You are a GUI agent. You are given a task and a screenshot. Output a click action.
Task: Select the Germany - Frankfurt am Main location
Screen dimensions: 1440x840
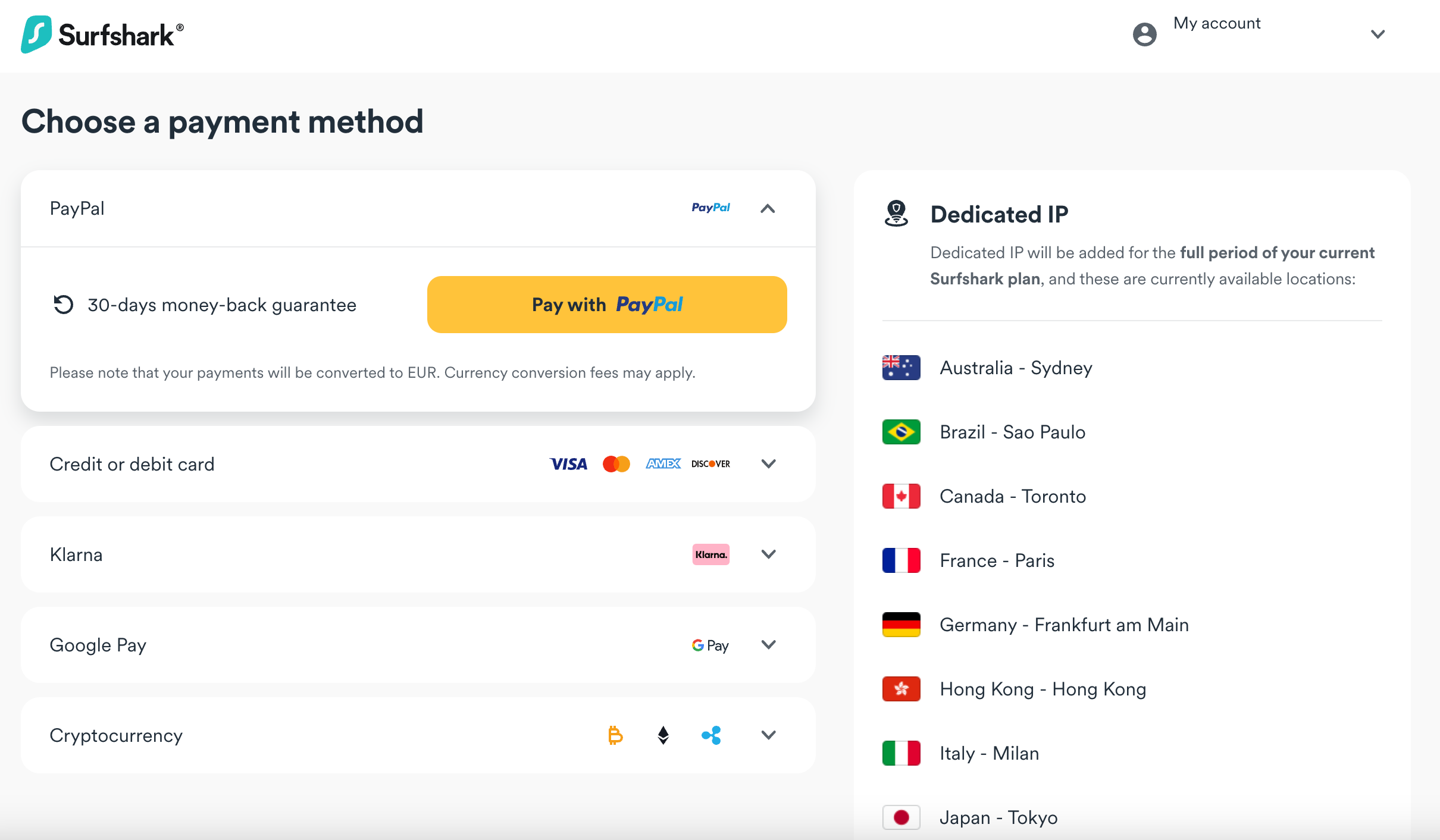pyautogui.click(x=1064, y=625)
